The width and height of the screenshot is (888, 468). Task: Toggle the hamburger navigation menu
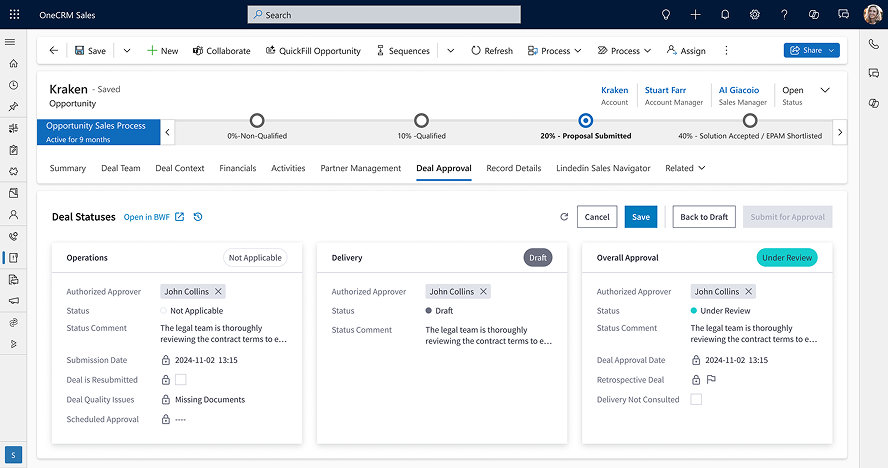pyautogui.click(x=10, y=42)
